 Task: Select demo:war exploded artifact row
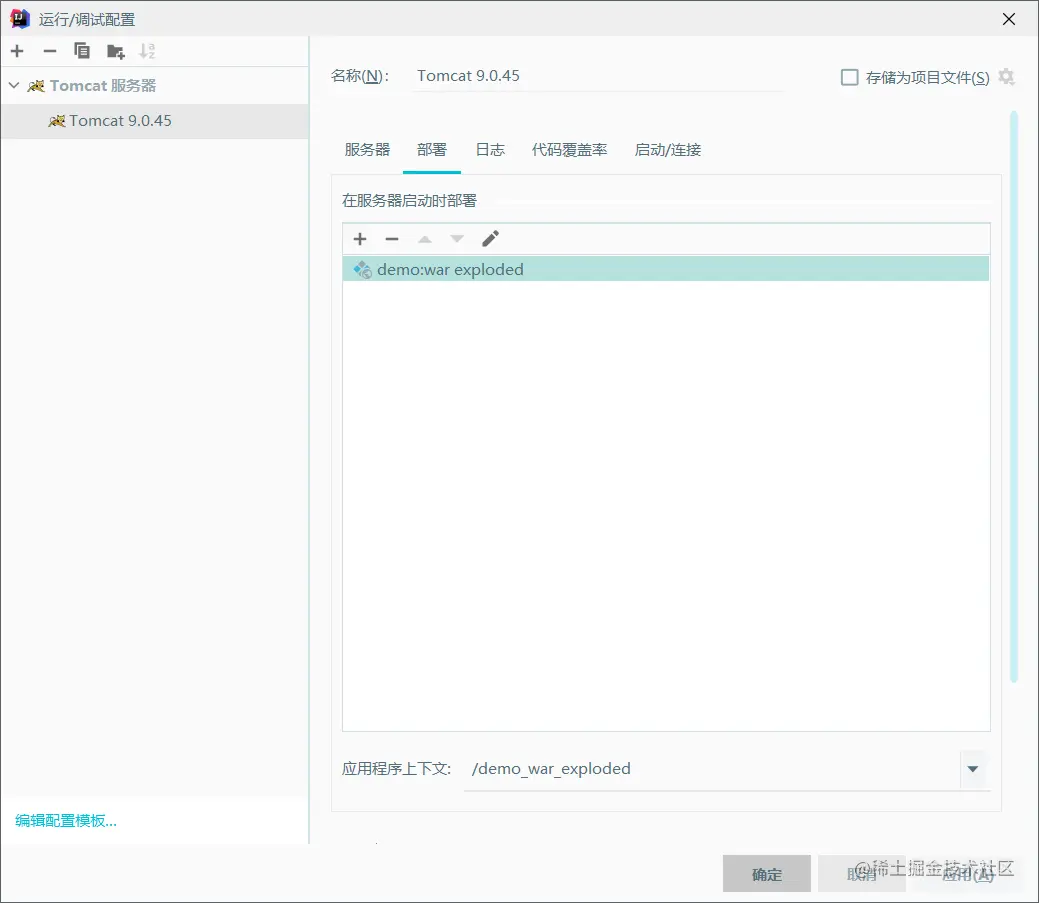point(666,270)
